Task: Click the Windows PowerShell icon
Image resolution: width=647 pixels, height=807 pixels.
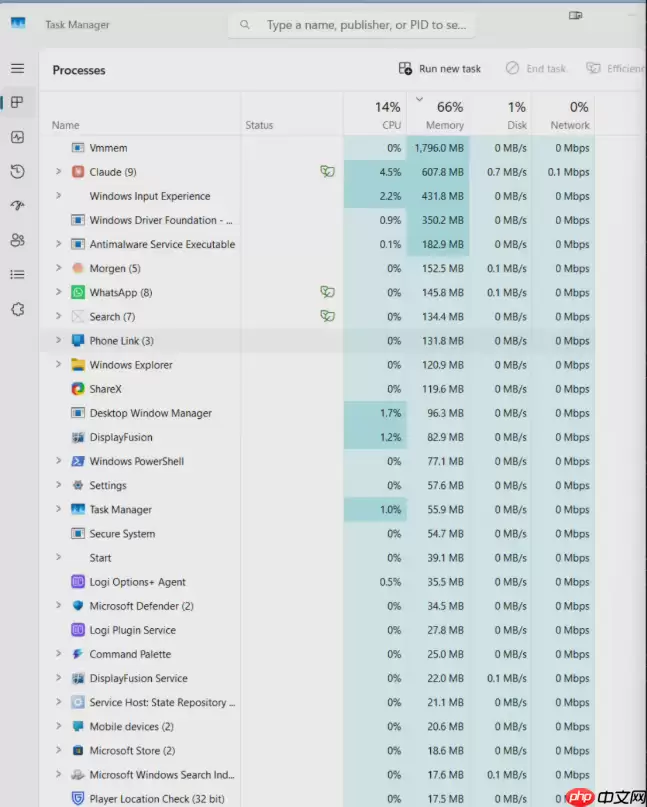Action: (78, 461)
